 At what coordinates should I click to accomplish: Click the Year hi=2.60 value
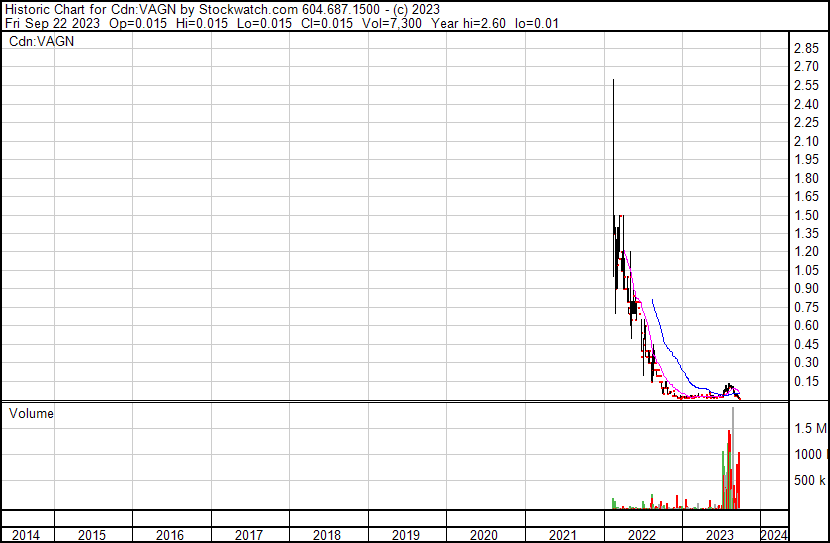click(468, 23)
